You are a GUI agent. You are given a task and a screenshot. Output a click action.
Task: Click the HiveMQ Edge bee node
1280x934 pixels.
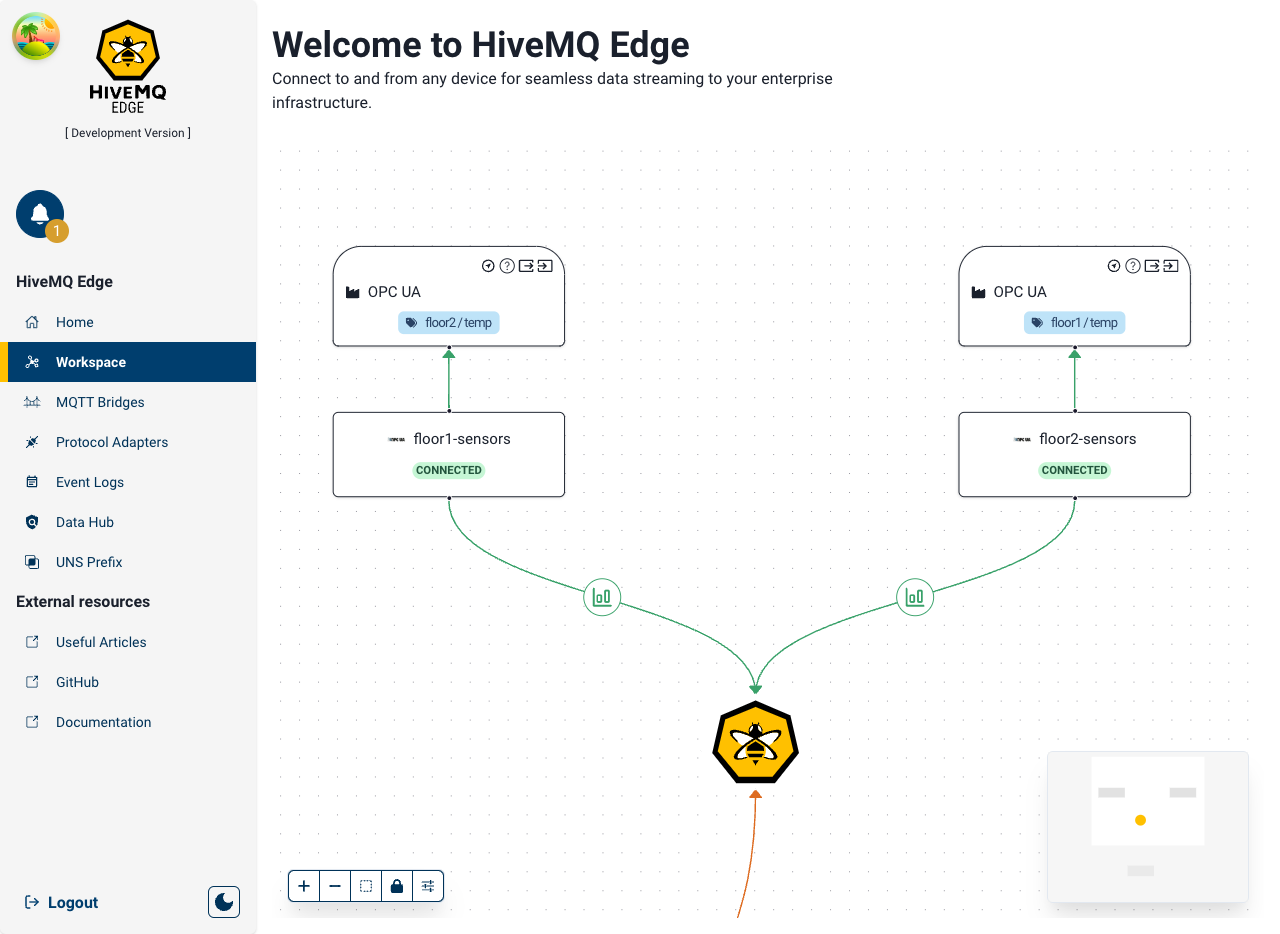(x=756, y=743)
